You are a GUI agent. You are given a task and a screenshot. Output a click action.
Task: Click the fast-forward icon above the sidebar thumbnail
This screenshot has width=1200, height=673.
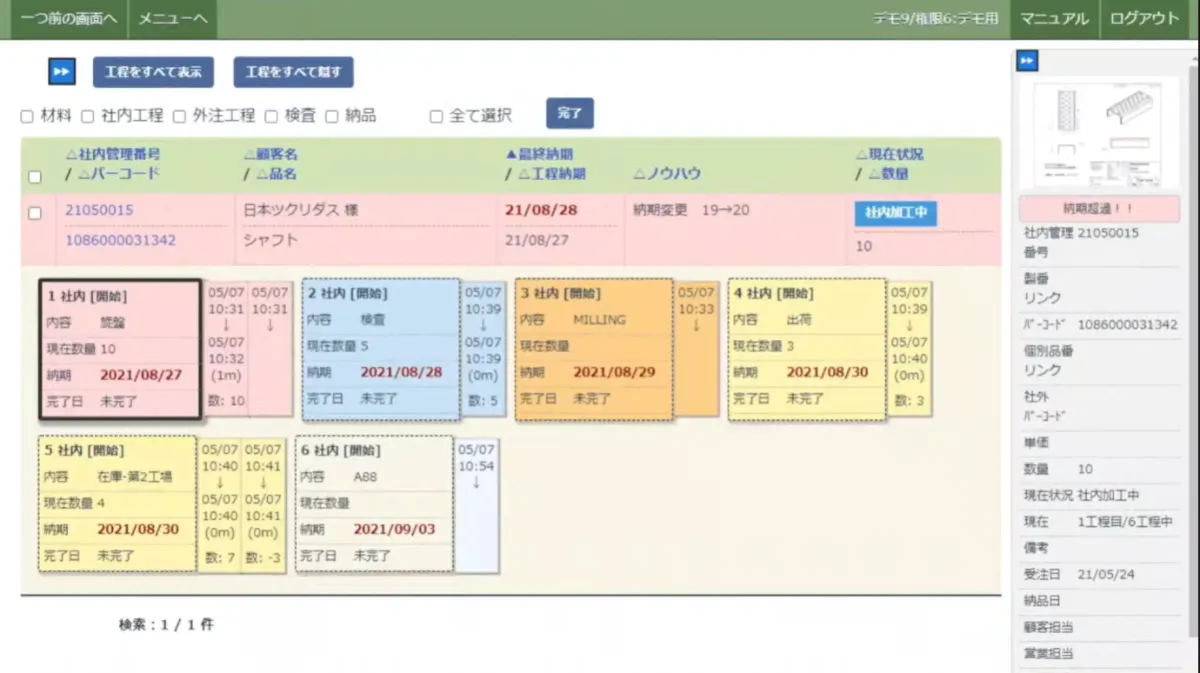coord(1027,62)
